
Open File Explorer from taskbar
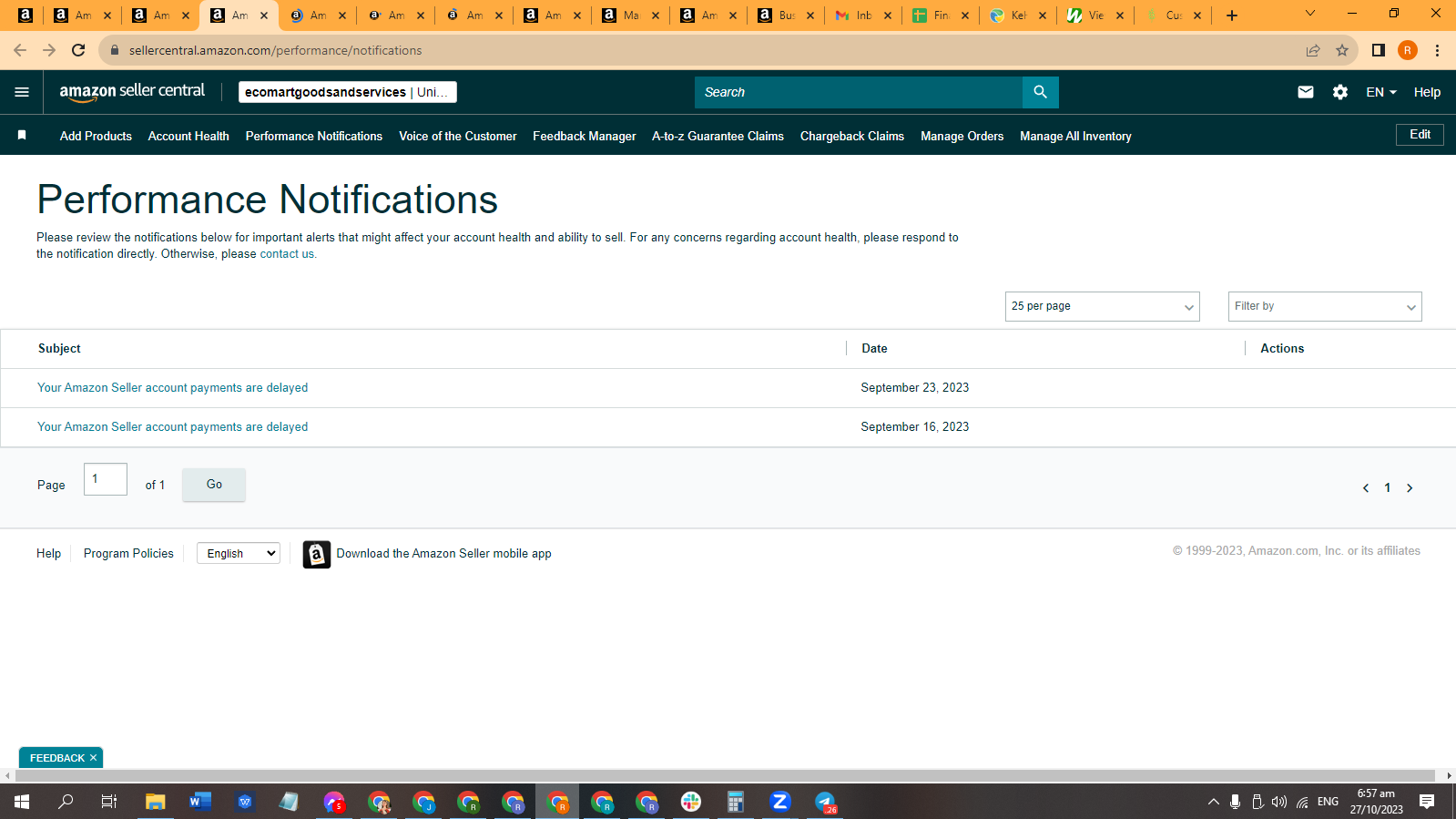[155, 802]
